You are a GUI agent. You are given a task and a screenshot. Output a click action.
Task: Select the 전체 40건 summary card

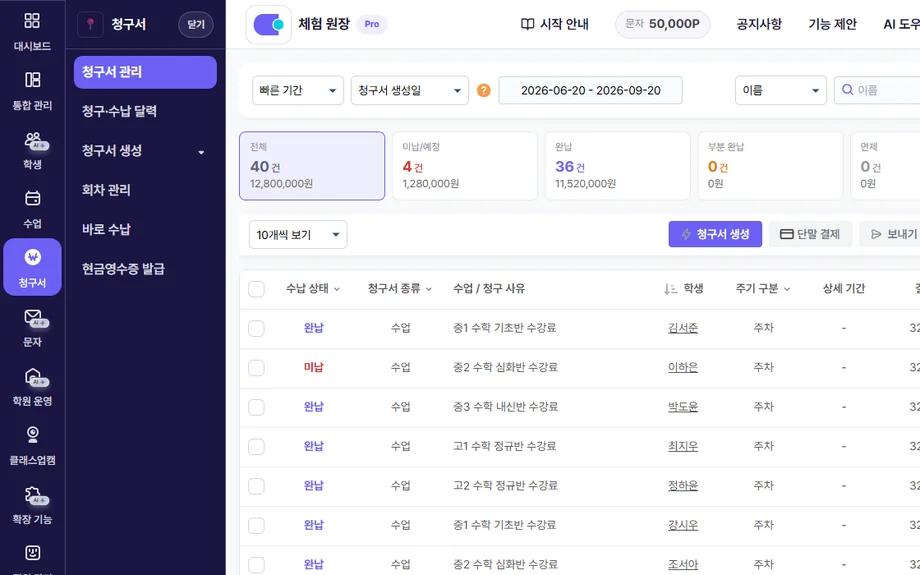pyautogui.click(x=312, y=166)
